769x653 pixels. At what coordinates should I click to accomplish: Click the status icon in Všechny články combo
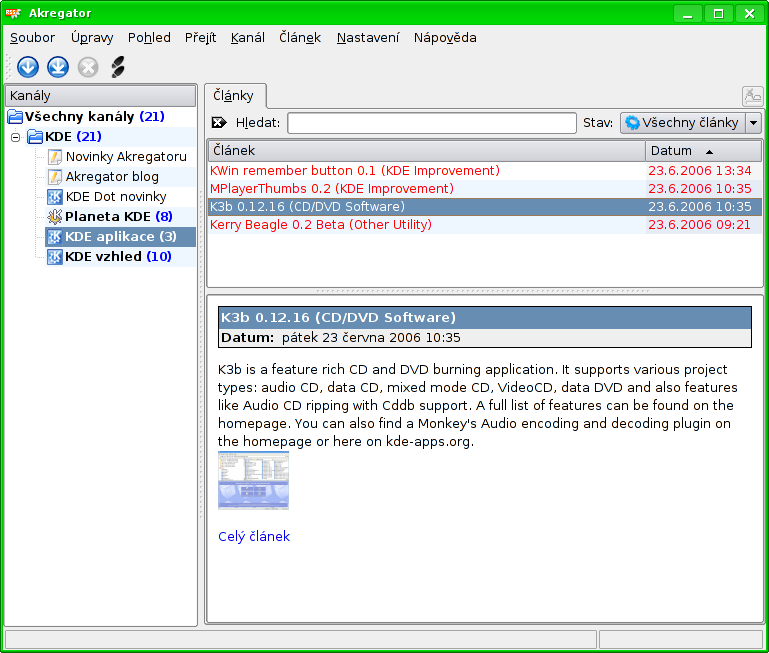[632, 123]
